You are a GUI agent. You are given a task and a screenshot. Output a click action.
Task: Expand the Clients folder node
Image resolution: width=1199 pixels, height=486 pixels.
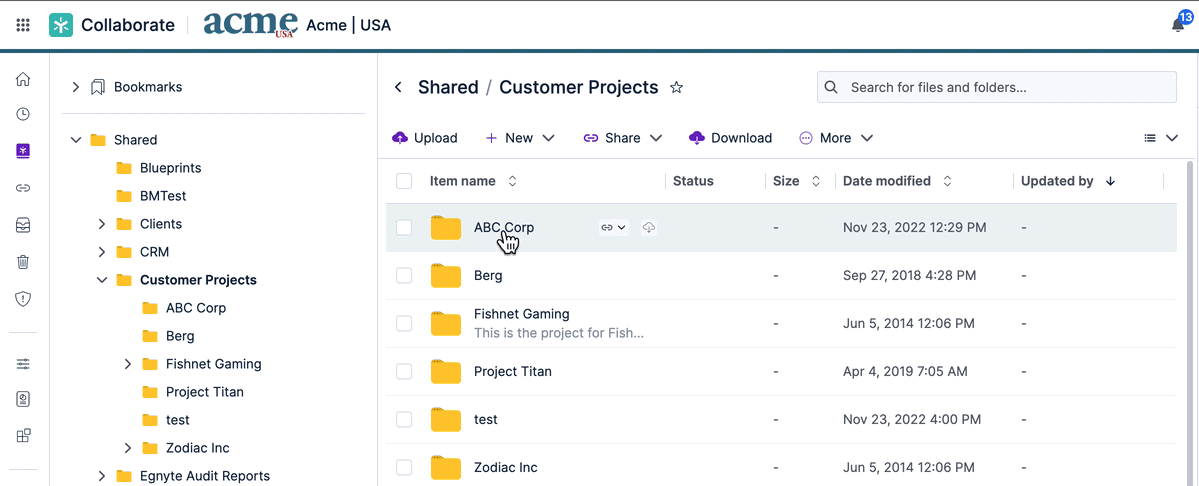coord(102,224)
